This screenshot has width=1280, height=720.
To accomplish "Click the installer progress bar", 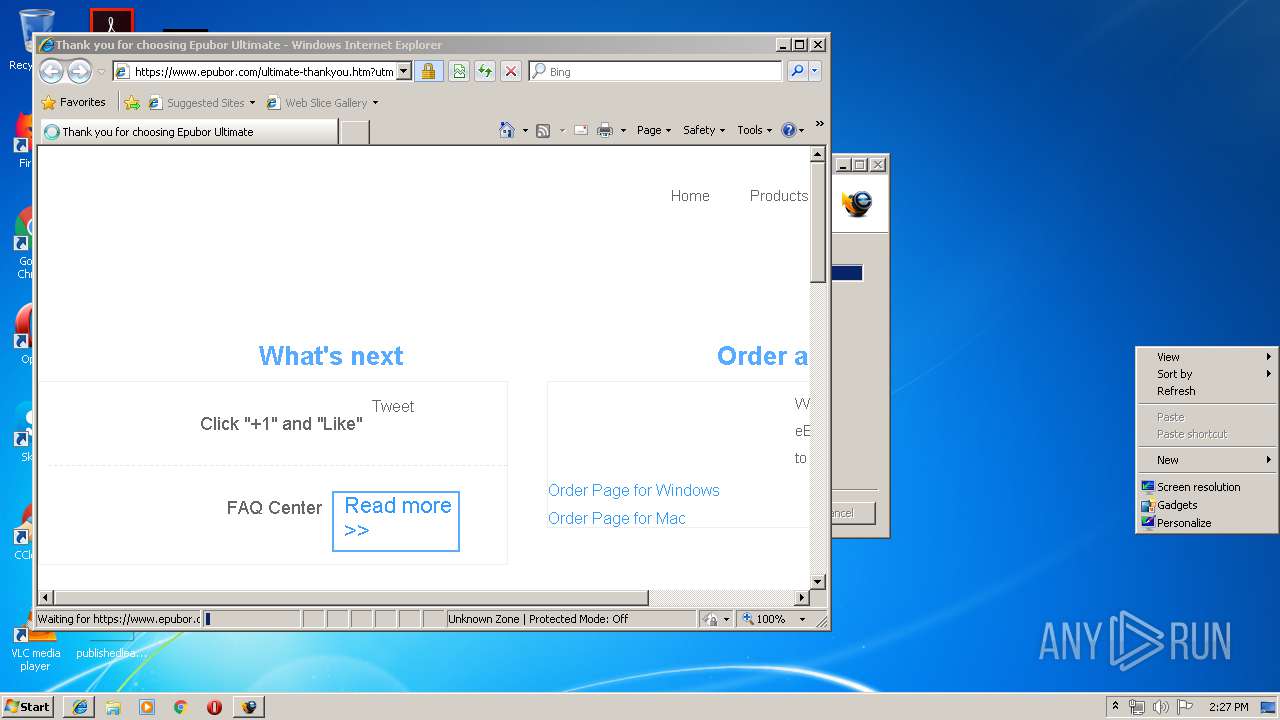I will click(847, 273).
